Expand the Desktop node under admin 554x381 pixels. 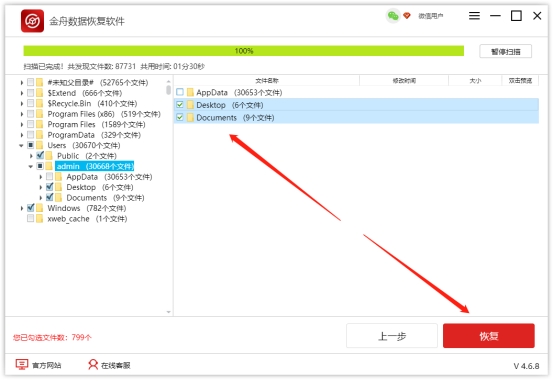(x=41, y=187)
